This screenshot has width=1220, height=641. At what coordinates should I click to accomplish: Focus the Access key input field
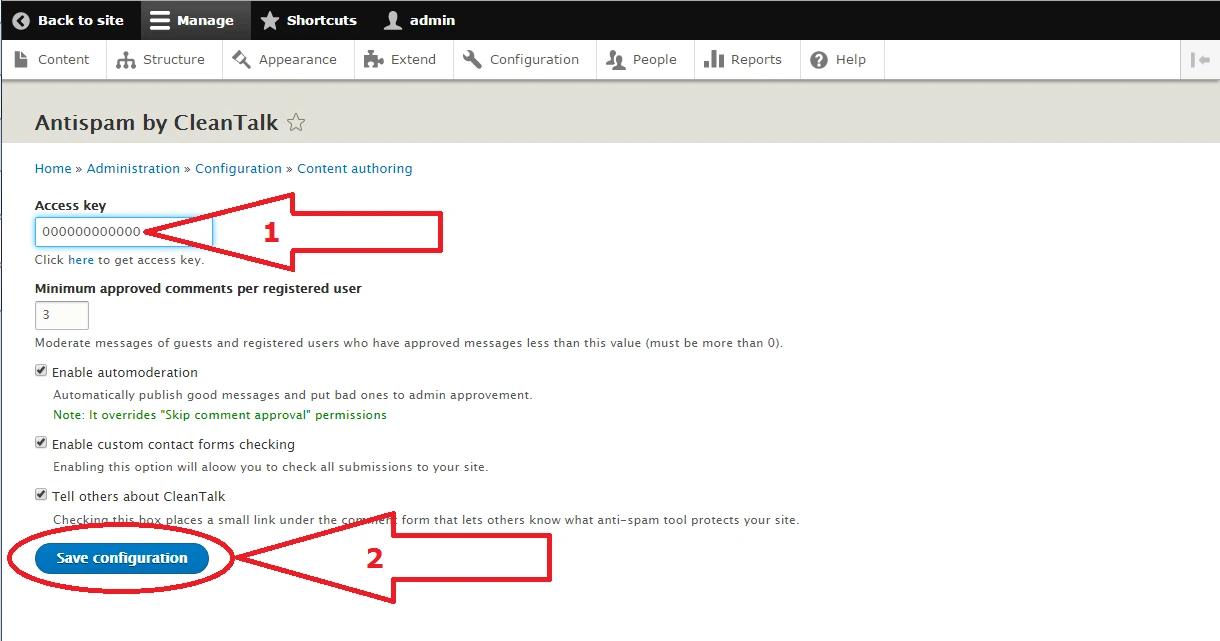[x=124, y=232]
